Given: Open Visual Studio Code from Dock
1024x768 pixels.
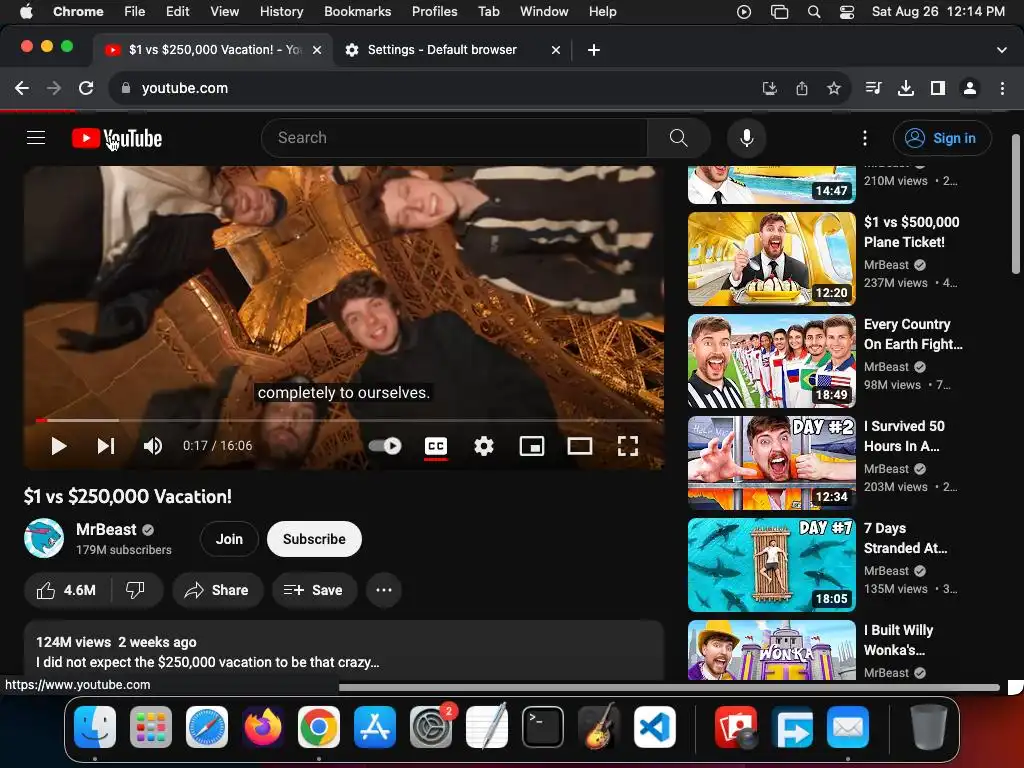Looking at the screenshot, I should pyautogui.click(x=654, y=727).
